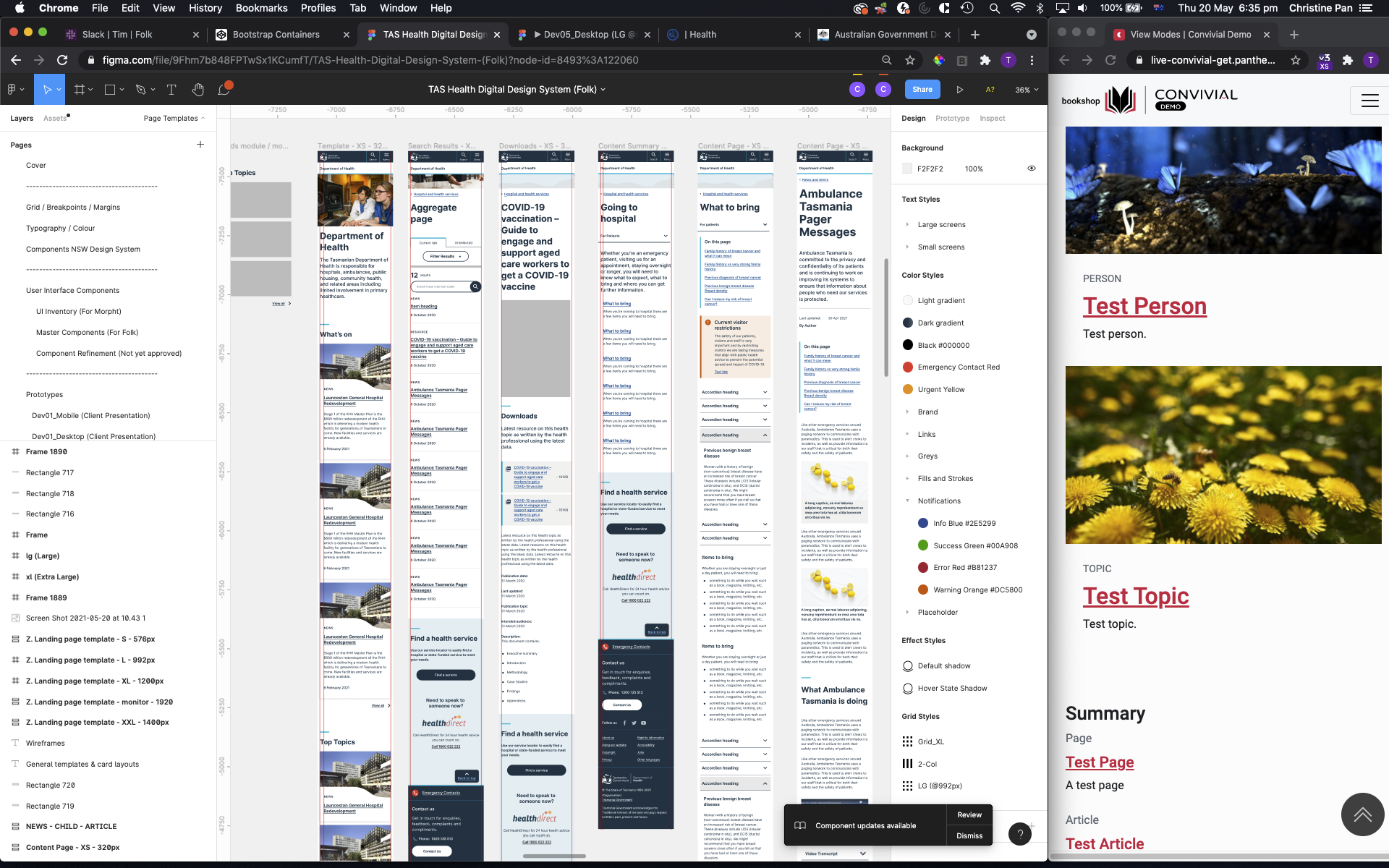Image resolution: width=1389 pixels, height=868 pixels.
Task: Open the Comment tool
Action: coord(224,90)
